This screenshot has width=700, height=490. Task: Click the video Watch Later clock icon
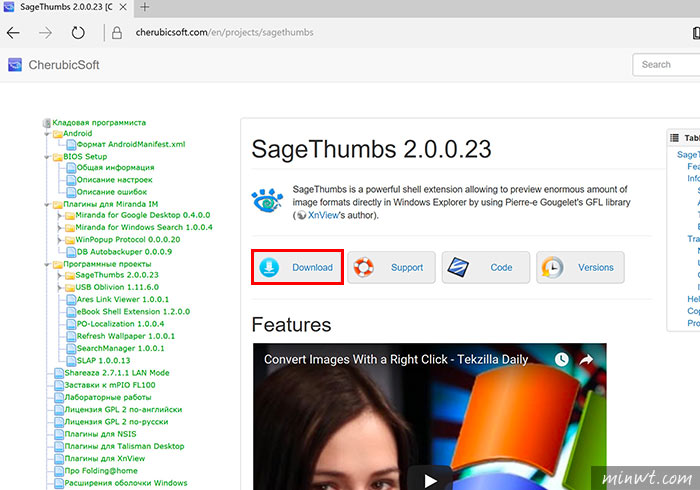click(562, 359)
